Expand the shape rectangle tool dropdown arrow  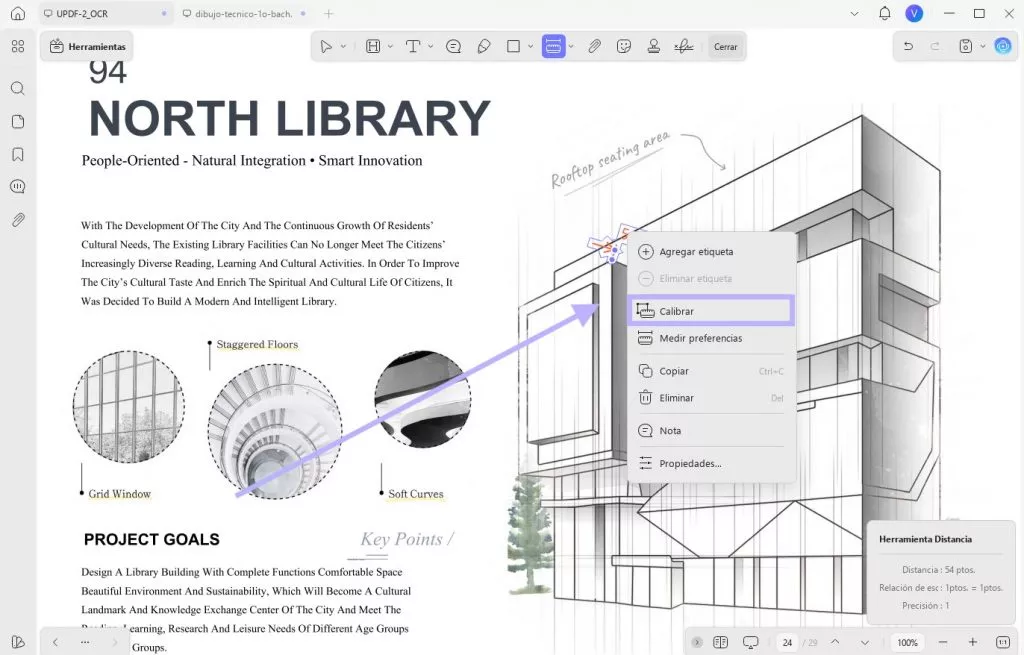(528, 46)
